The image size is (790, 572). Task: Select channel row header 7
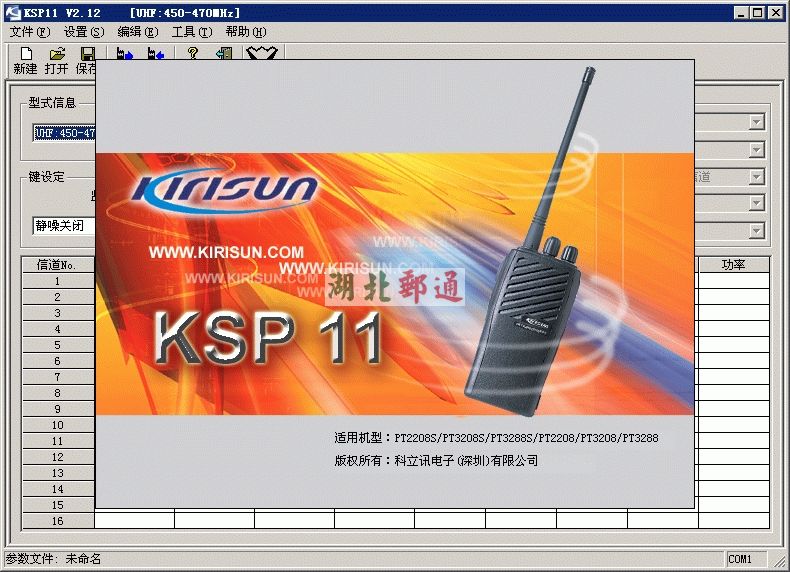(x=58, y=377)
